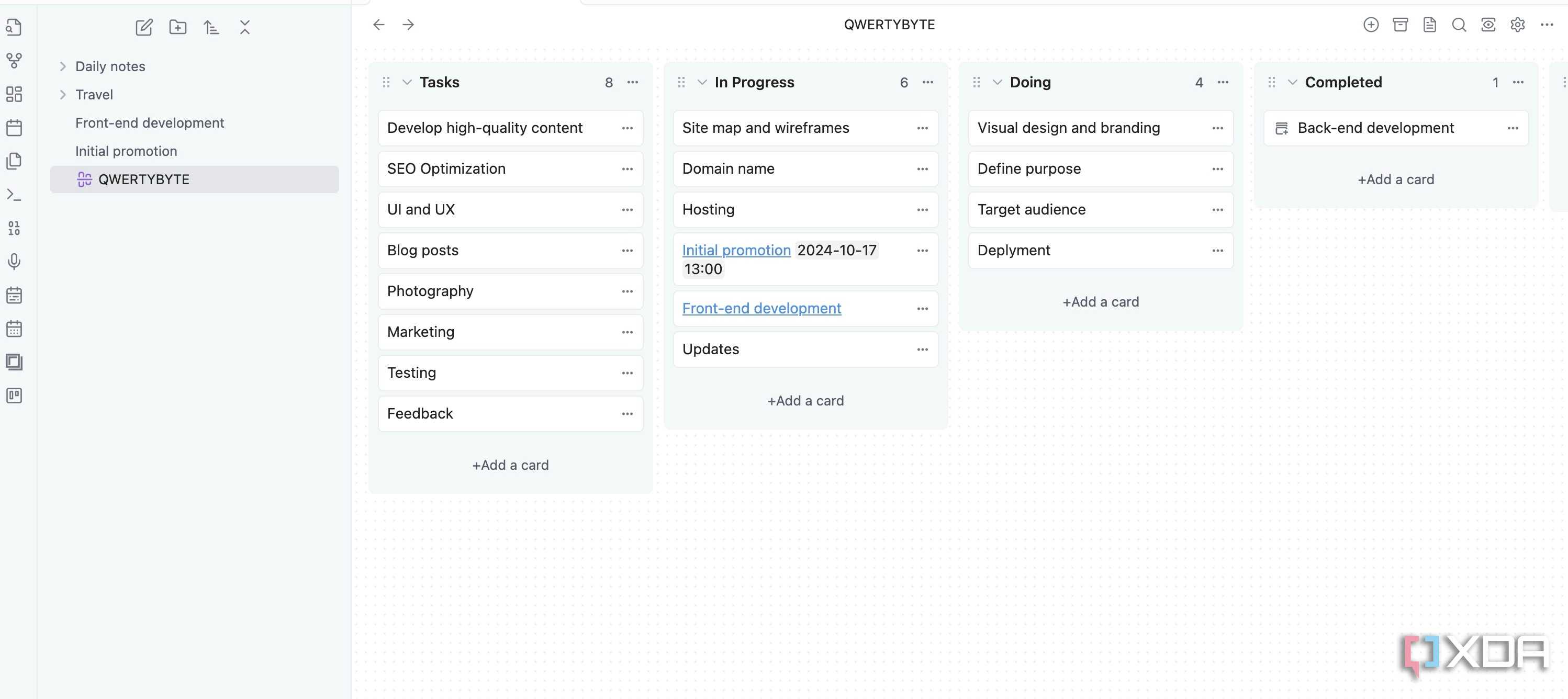Open the Doing list options menu

tap(1223, 82)
